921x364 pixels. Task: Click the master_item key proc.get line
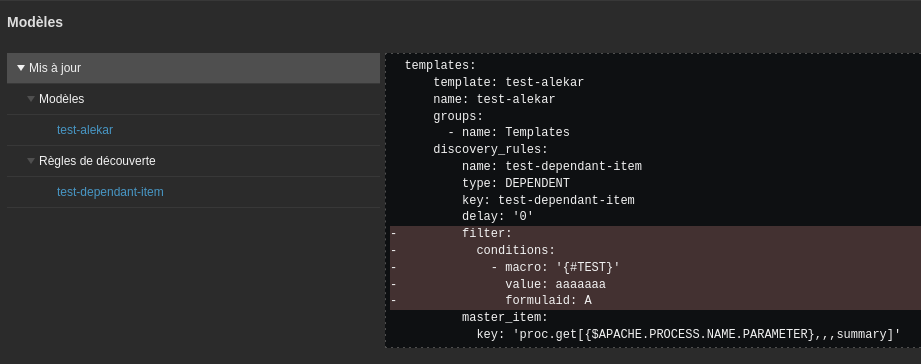[x=688, y=335]
